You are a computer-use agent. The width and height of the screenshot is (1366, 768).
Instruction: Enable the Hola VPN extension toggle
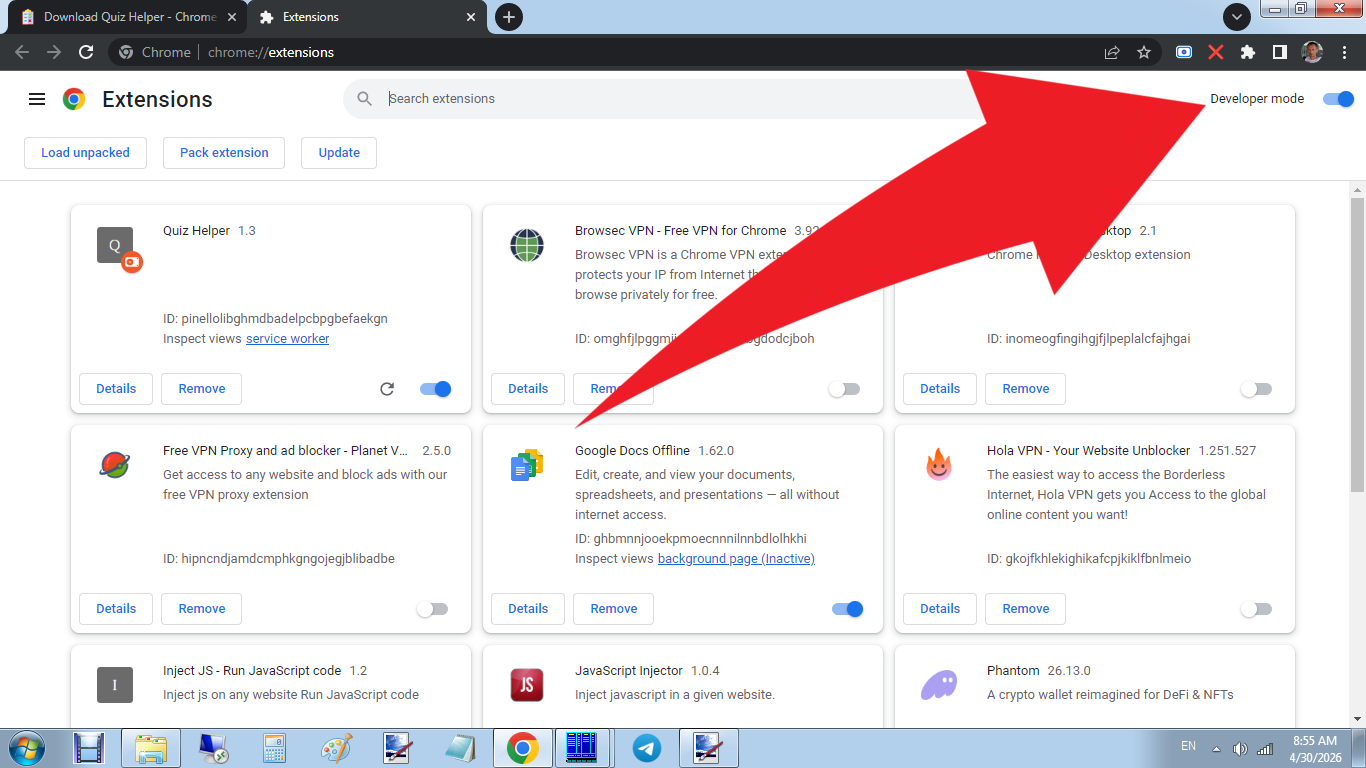1256,609
